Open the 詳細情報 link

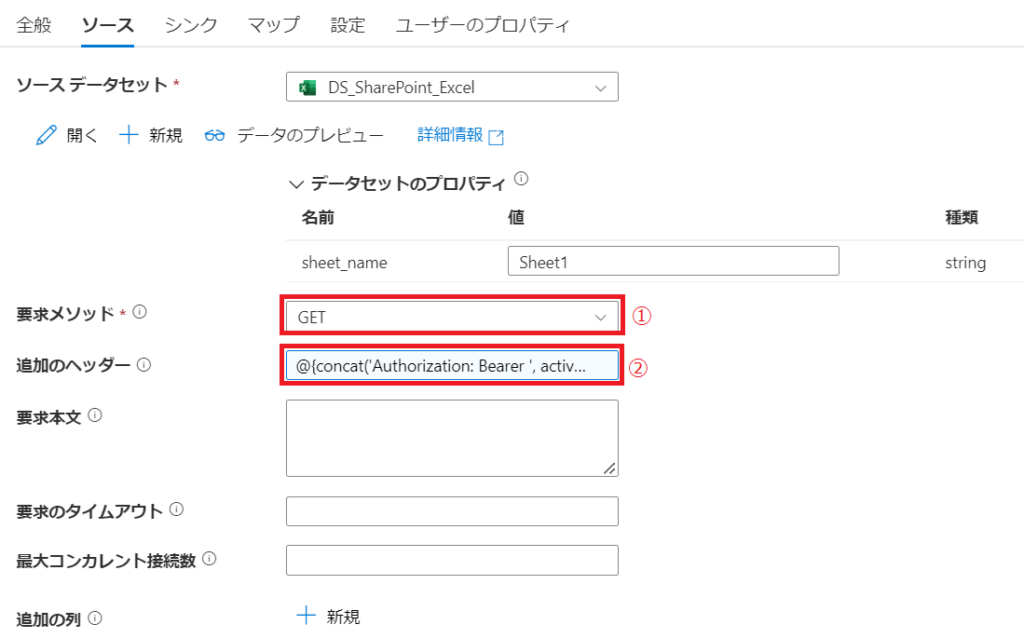click(x=450, y=135)
